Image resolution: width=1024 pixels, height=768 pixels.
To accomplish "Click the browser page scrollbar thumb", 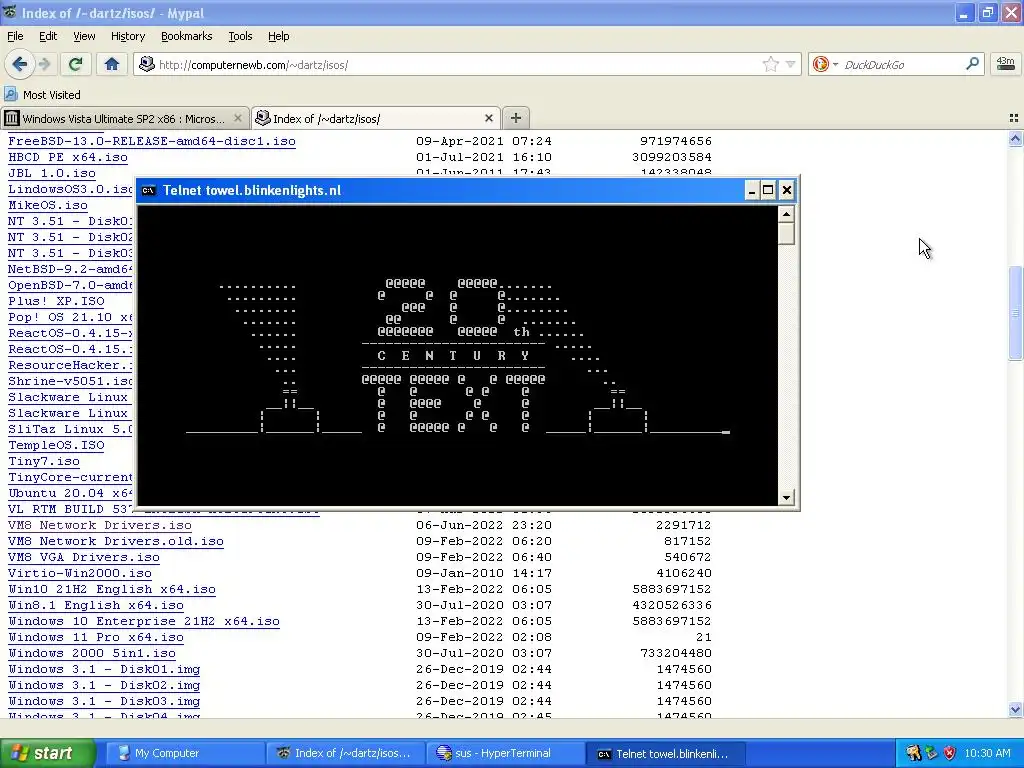I will [x=1015, y=313].
